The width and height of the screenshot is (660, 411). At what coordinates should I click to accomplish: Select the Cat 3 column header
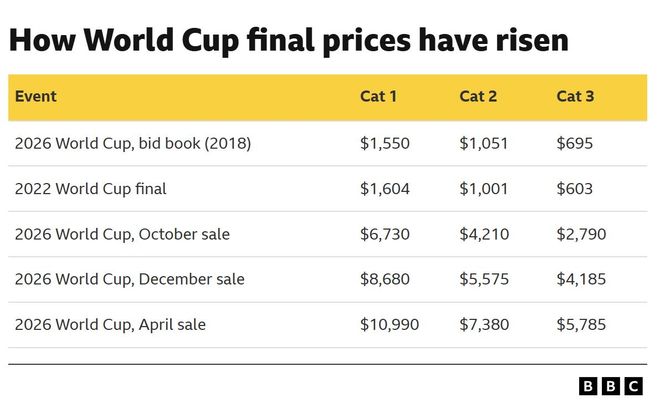[x=575, y=97]
